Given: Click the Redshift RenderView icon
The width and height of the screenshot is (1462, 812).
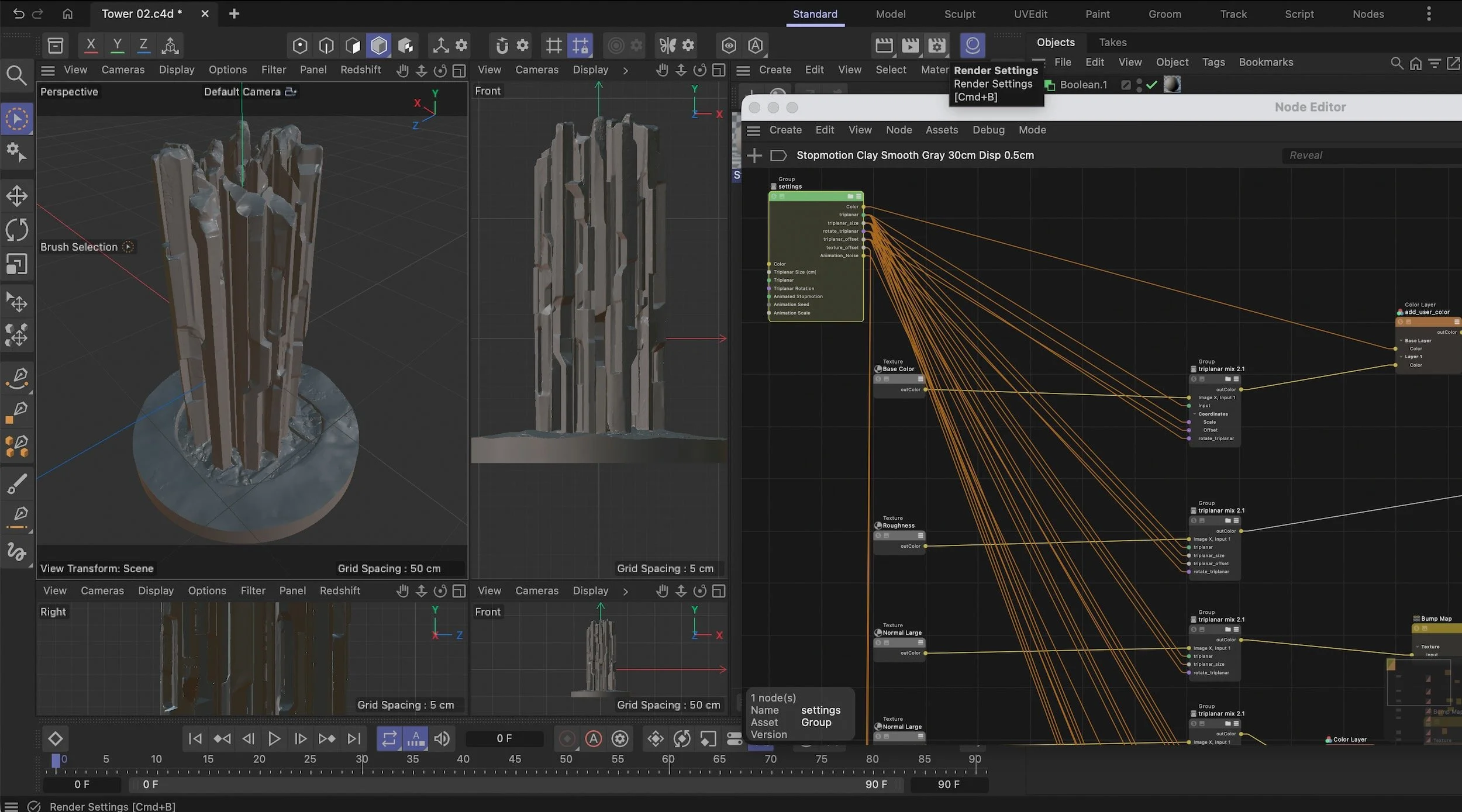Looking at the screenshot, I should [x=972, y=45].
